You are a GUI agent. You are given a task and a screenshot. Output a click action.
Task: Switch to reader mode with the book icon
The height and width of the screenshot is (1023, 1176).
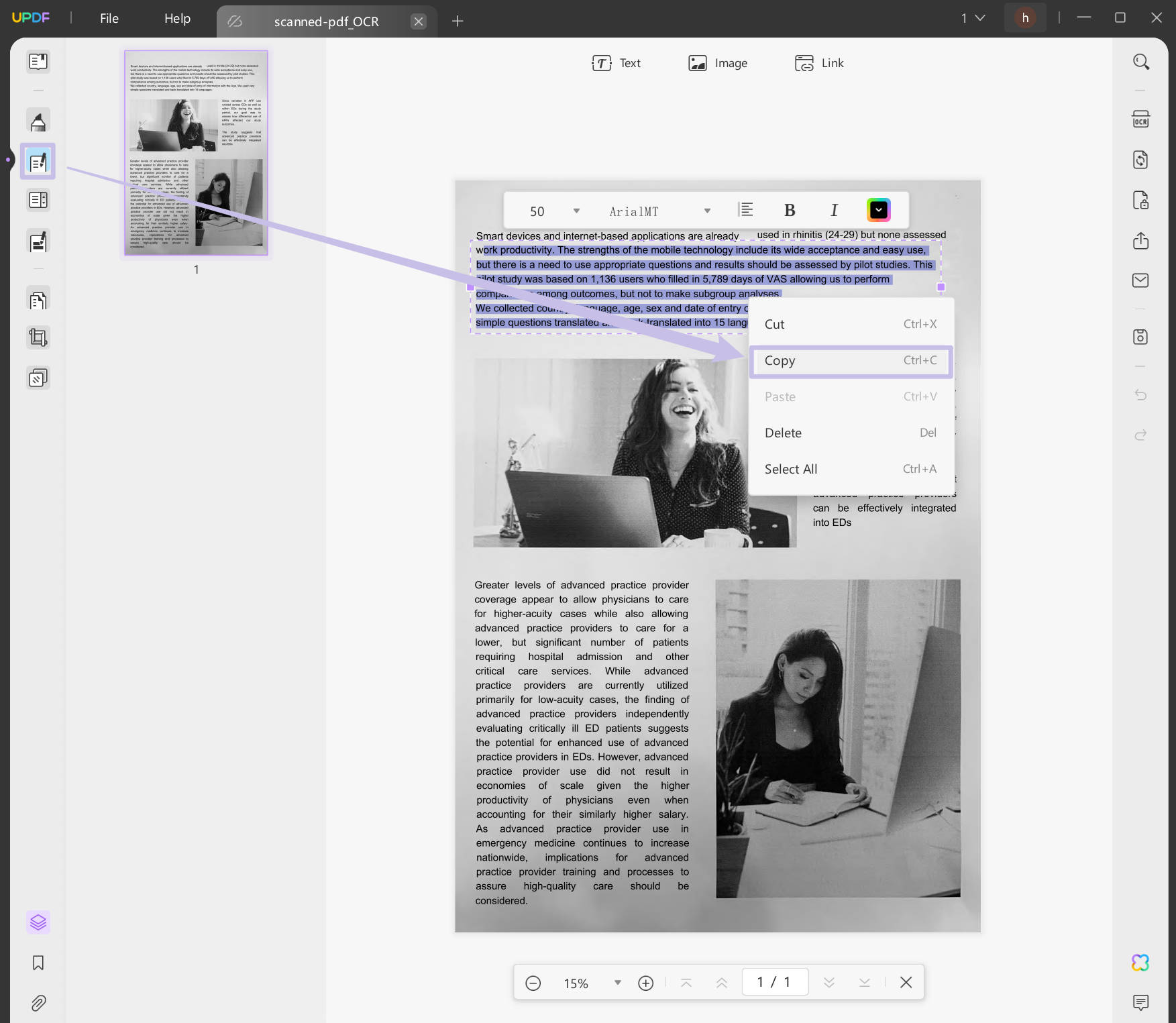[38, 61]
